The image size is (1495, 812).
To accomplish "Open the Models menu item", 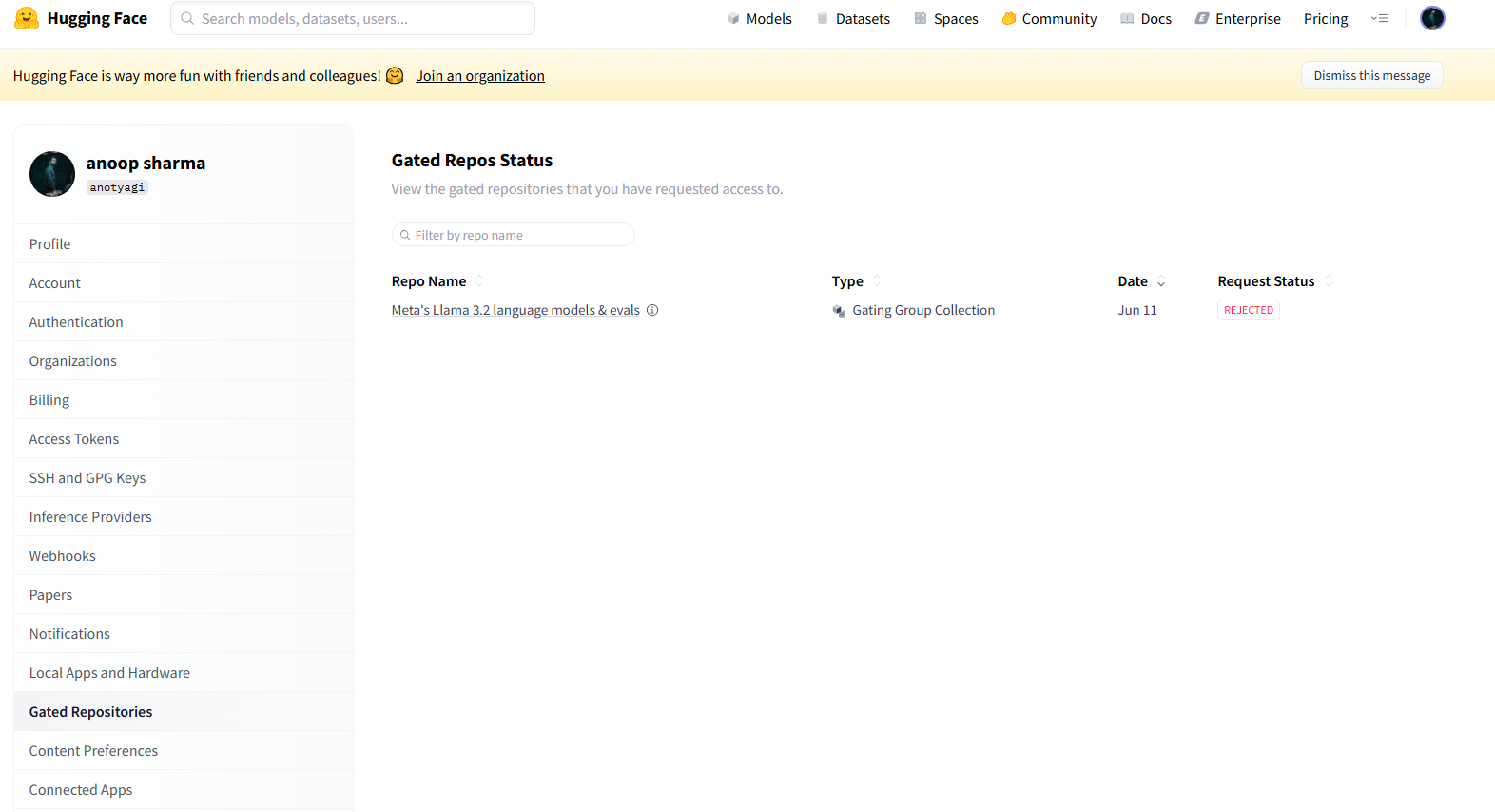I will 760,19.
